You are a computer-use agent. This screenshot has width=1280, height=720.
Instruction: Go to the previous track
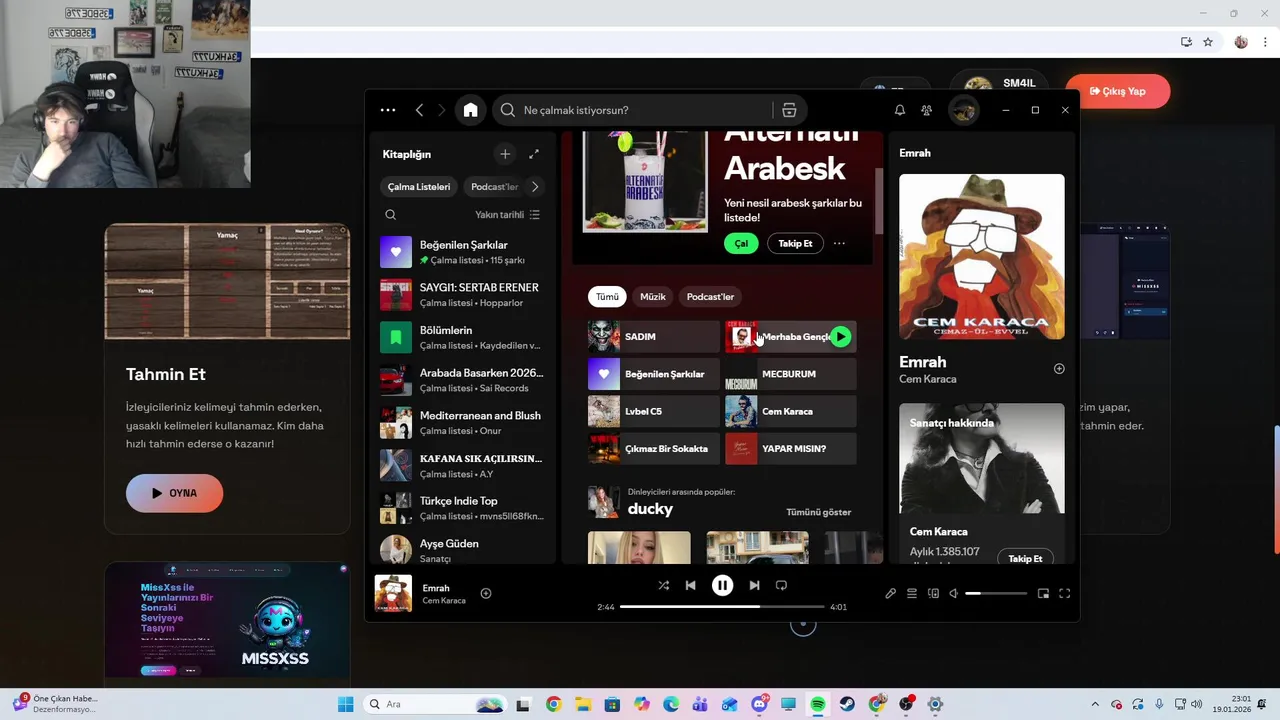click(690, 585)
